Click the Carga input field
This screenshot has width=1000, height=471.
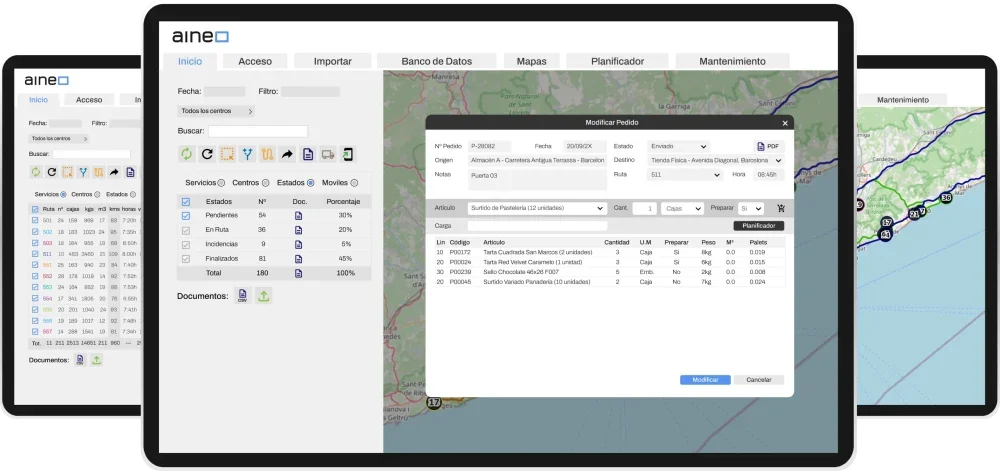tap(537, 226)
